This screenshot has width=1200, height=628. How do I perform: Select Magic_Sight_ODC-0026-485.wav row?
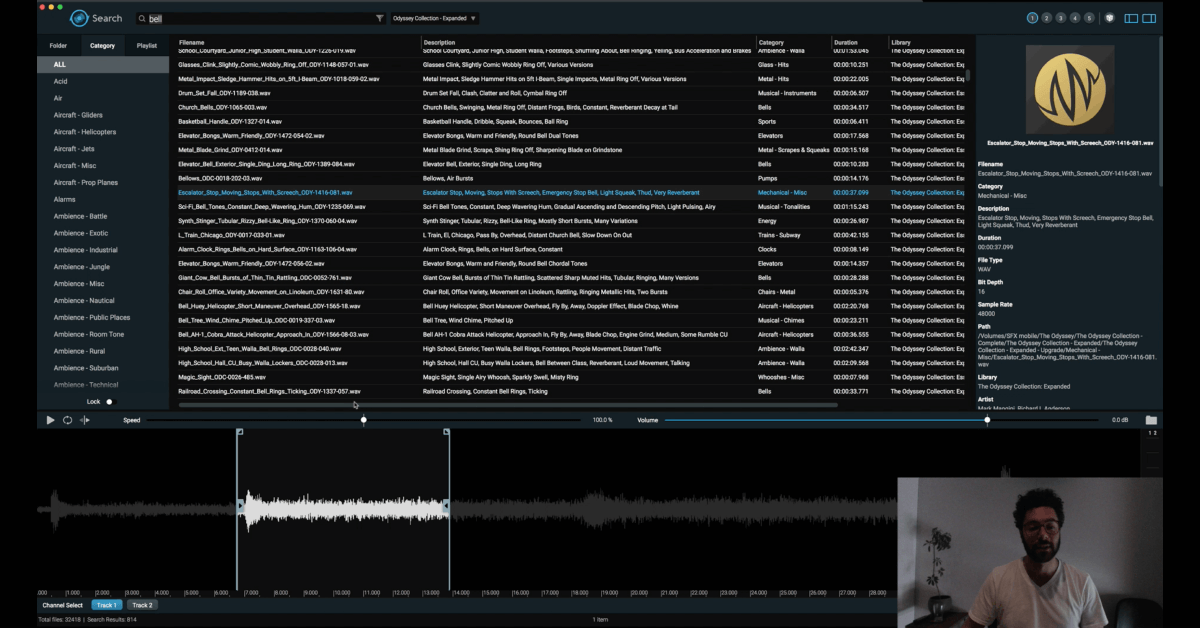click(x=572, y=377)
